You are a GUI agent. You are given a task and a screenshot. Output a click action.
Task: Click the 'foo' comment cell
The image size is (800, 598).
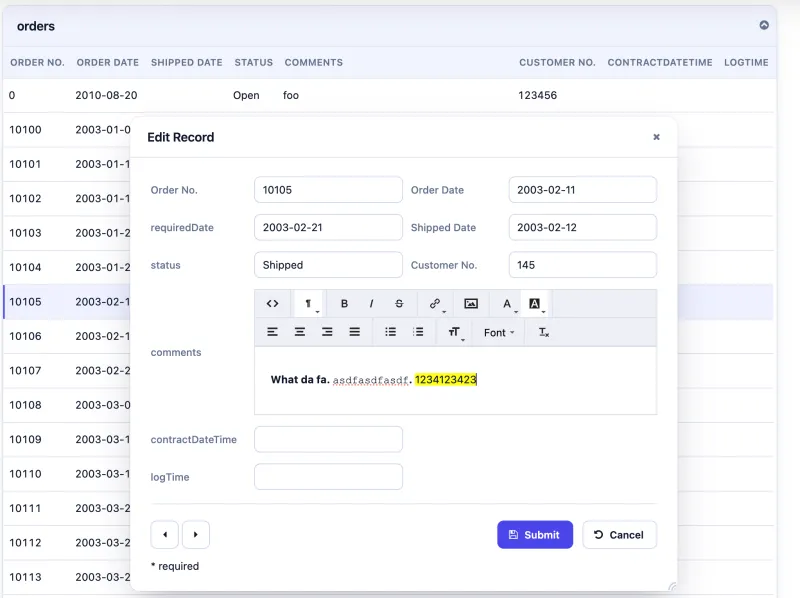tap(291, 95)
